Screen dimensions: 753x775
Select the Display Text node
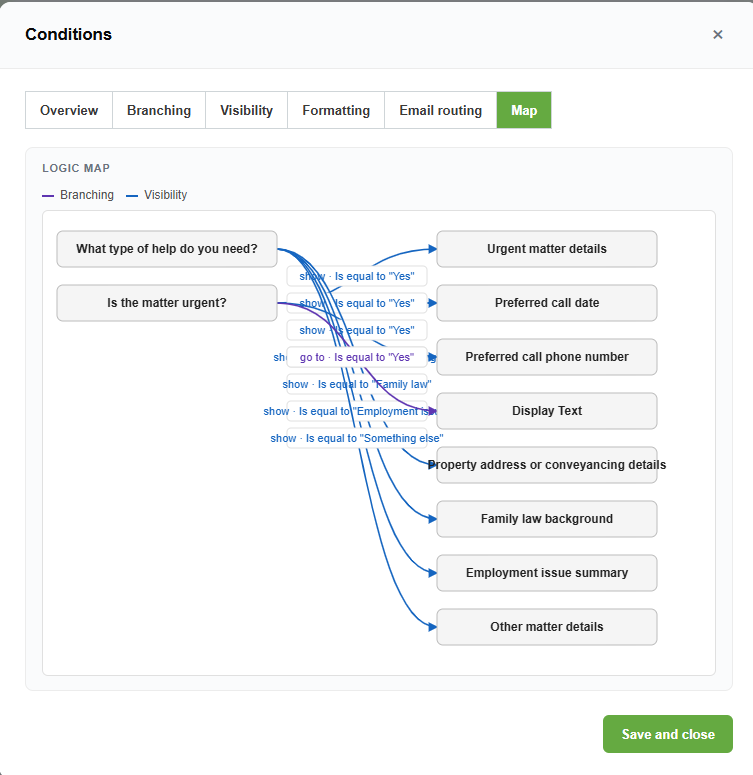click(547, 411)
